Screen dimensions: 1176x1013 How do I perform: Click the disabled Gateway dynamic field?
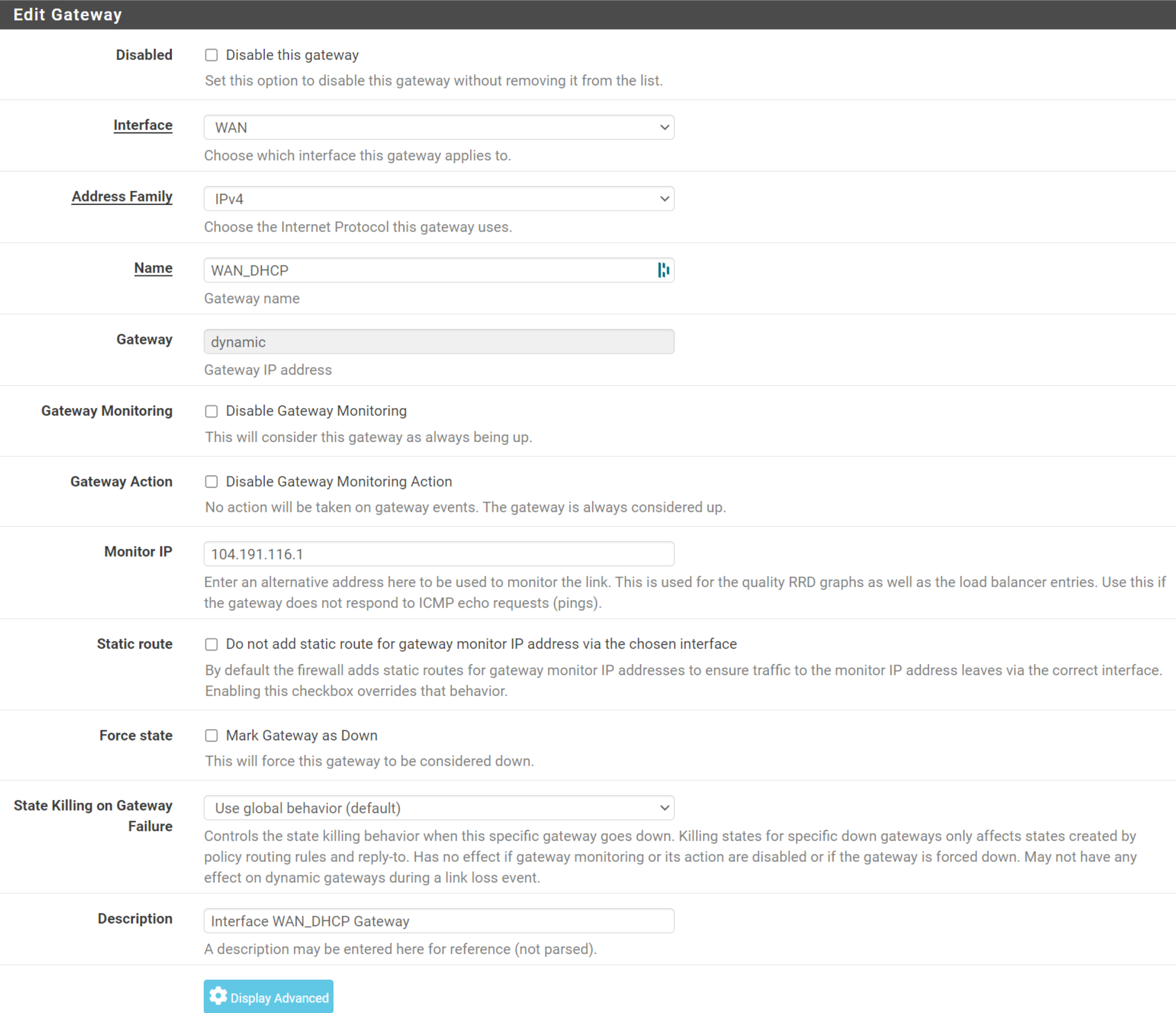[x=439, y=342]
